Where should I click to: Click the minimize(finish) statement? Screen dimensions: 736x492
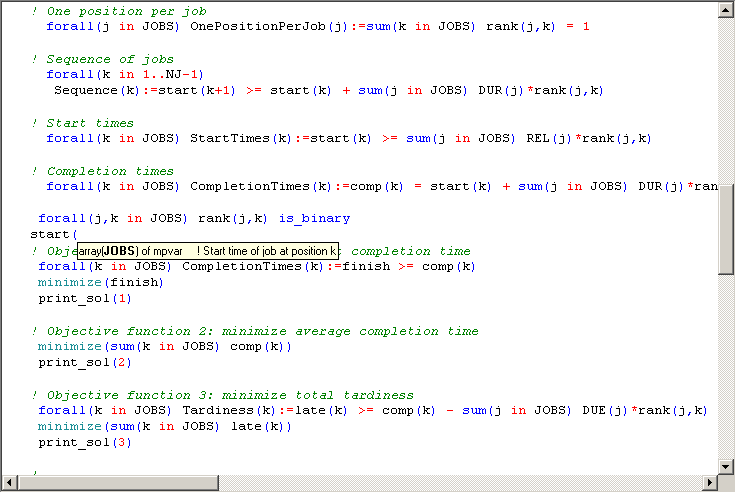pos(100,282)
